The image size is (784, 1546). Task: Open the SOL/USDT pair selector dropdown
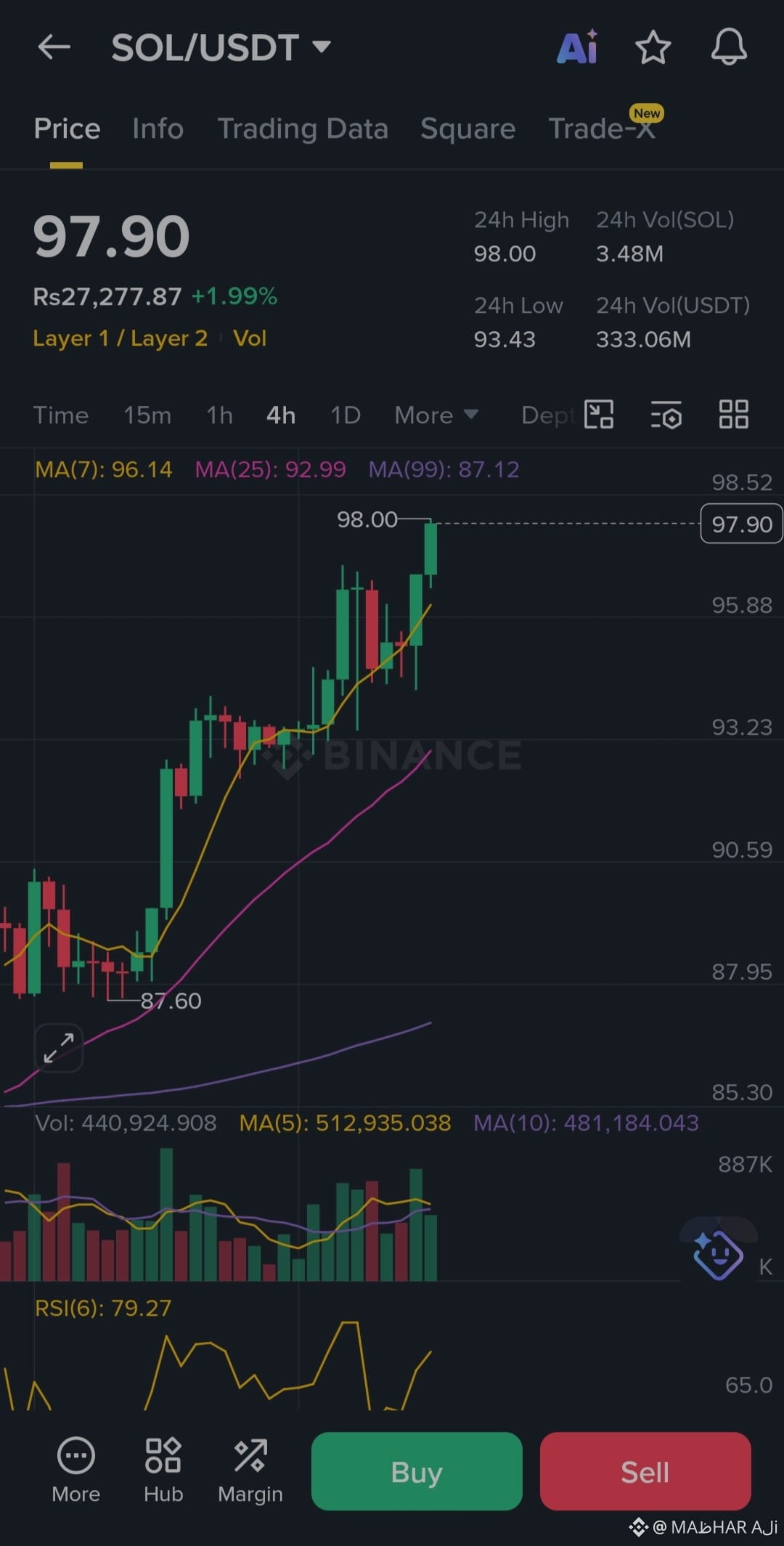(x=221, y=48)
